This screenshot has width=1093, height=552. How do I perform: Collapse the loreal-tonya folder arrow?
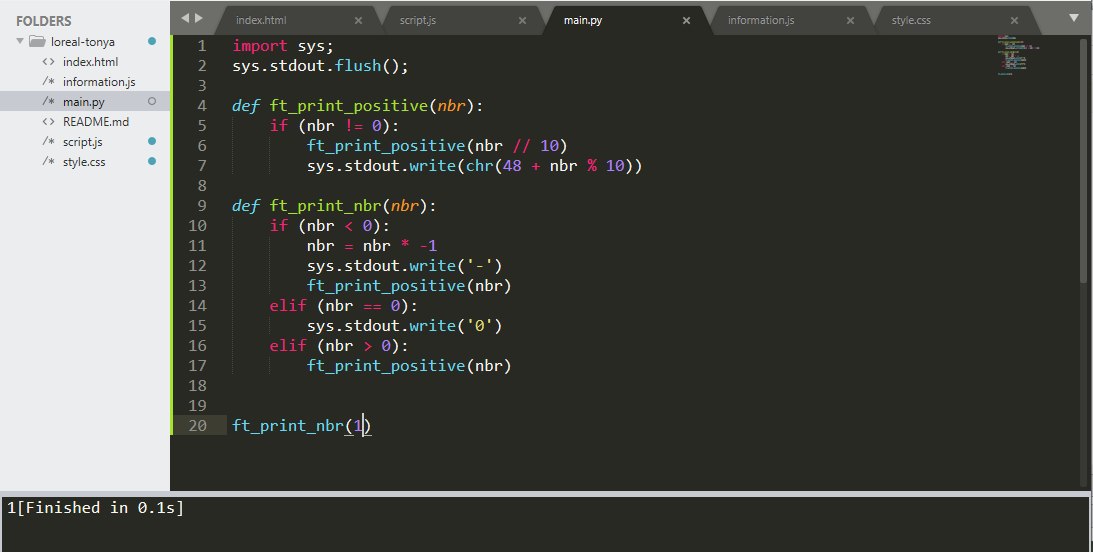coord(20,42)
